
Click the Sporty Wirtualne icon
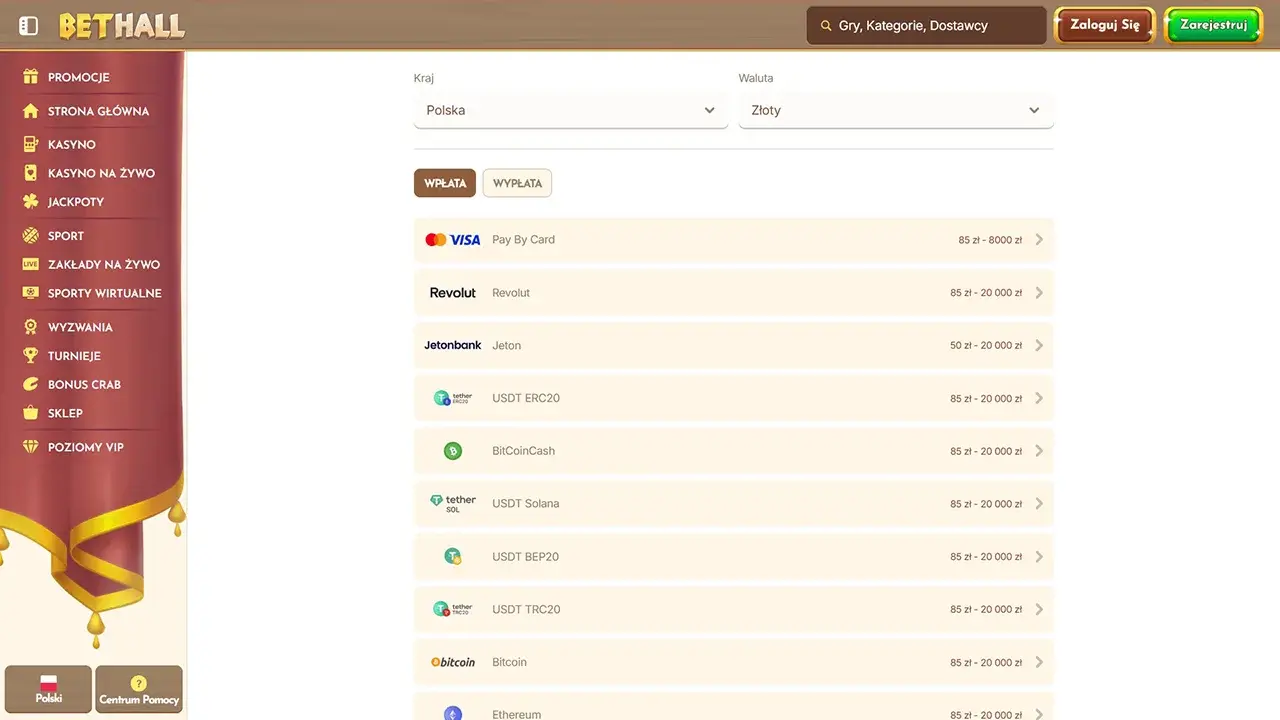point(30,293)
